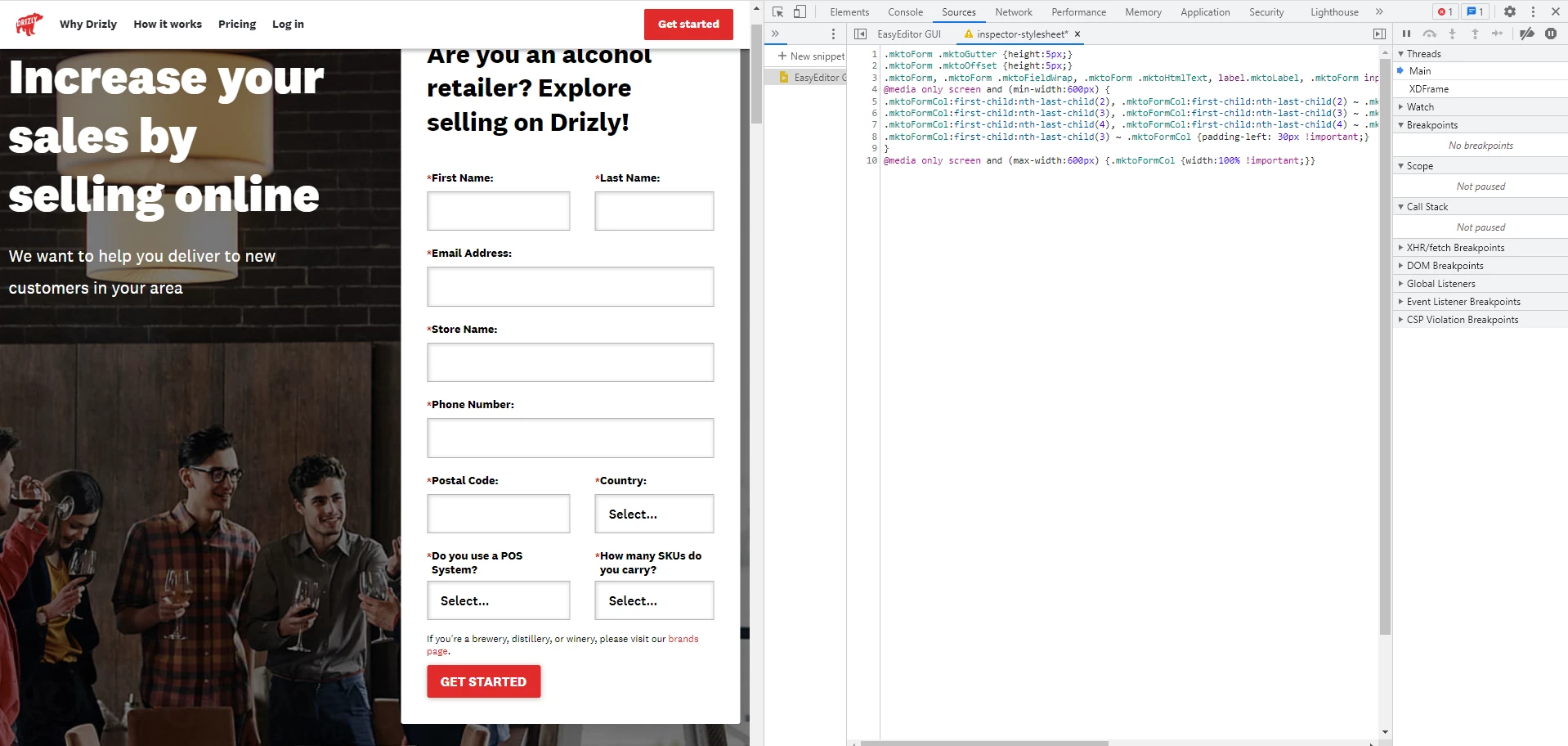Click step into next function call
Viewport: 1568px width, 746px height.
pyautogui.click(x=1452, y=34)
